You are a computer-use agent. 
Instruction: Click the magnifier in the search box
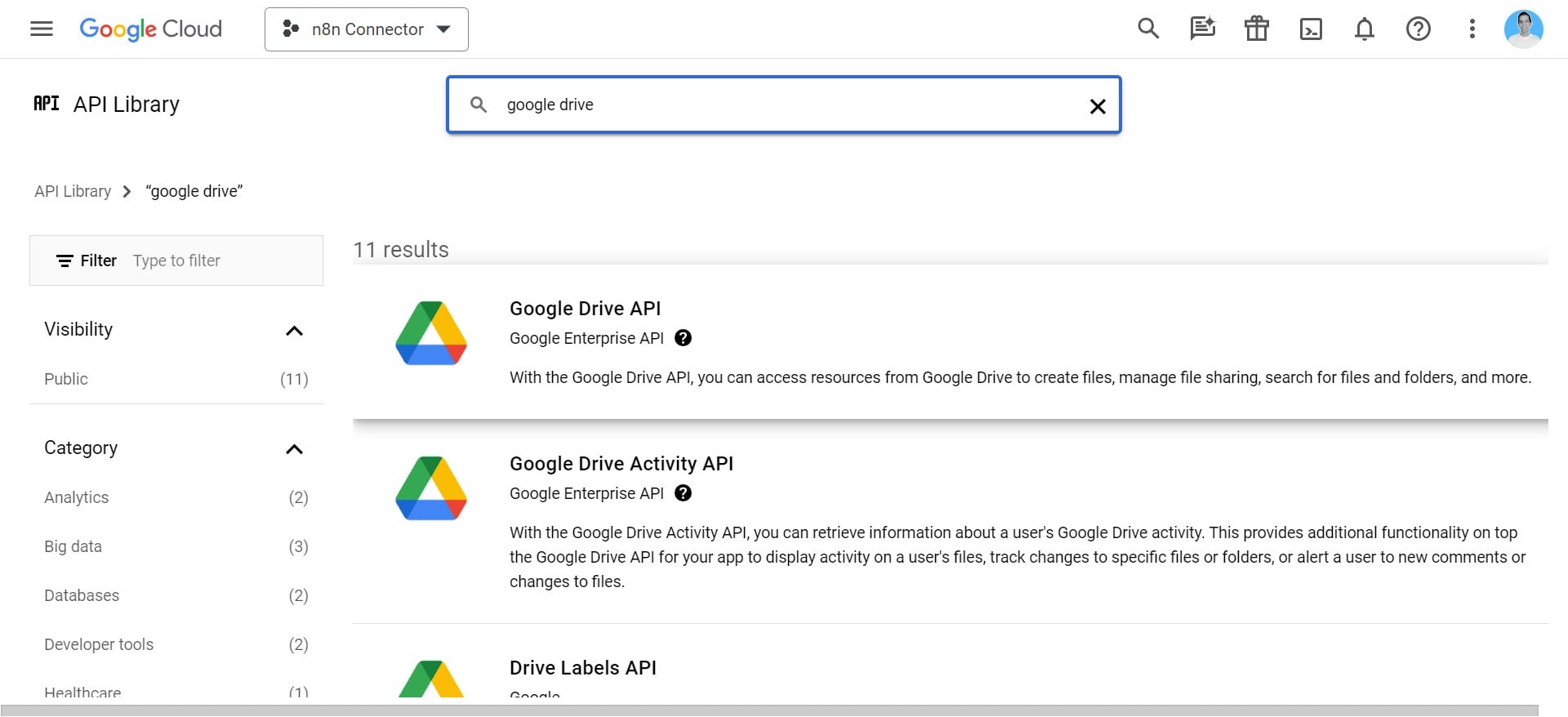(x=479, y=105)
